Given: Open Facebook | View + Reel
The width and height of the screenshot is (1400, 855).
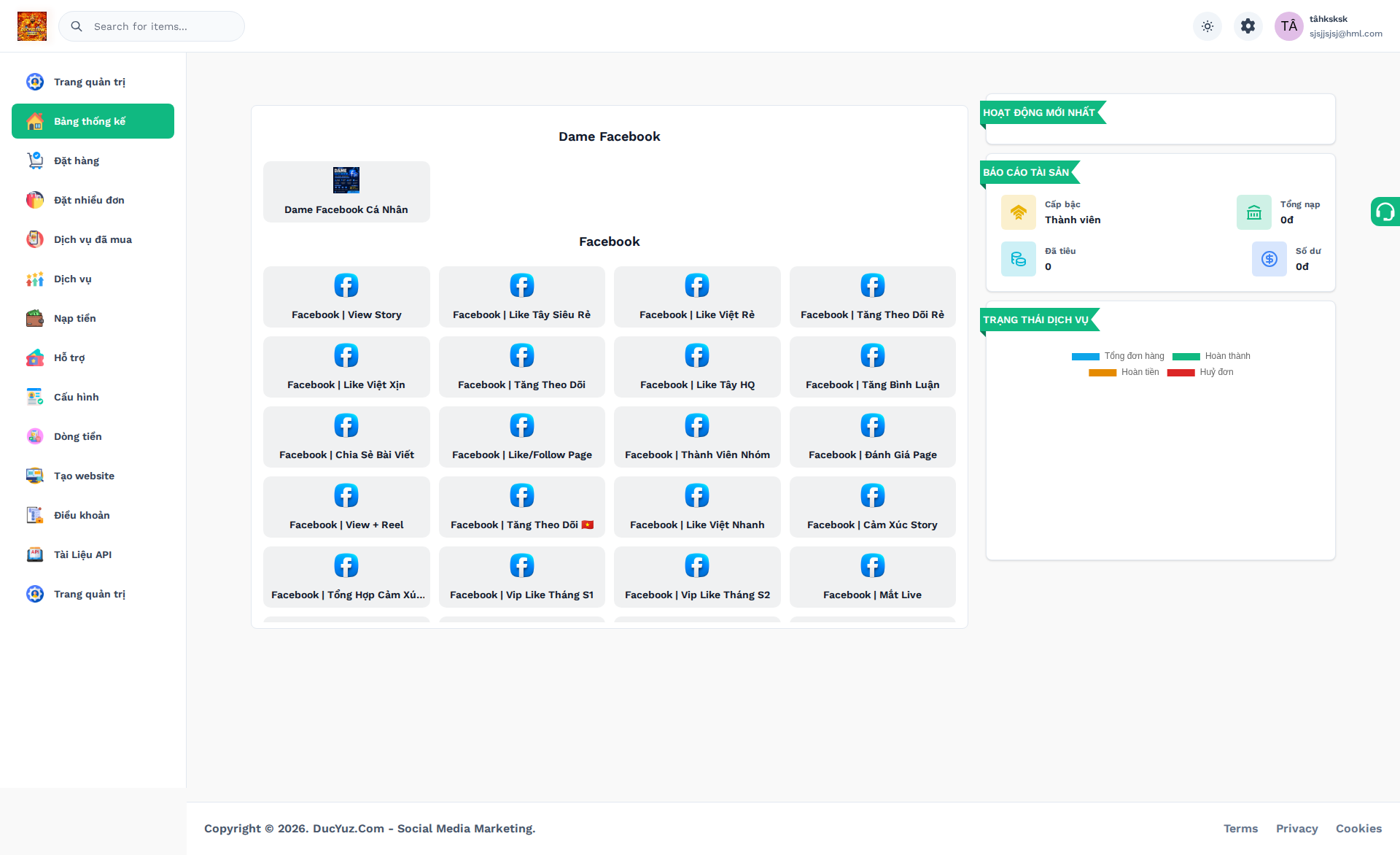Looking at the screenshot, I should tap(346, 507).
